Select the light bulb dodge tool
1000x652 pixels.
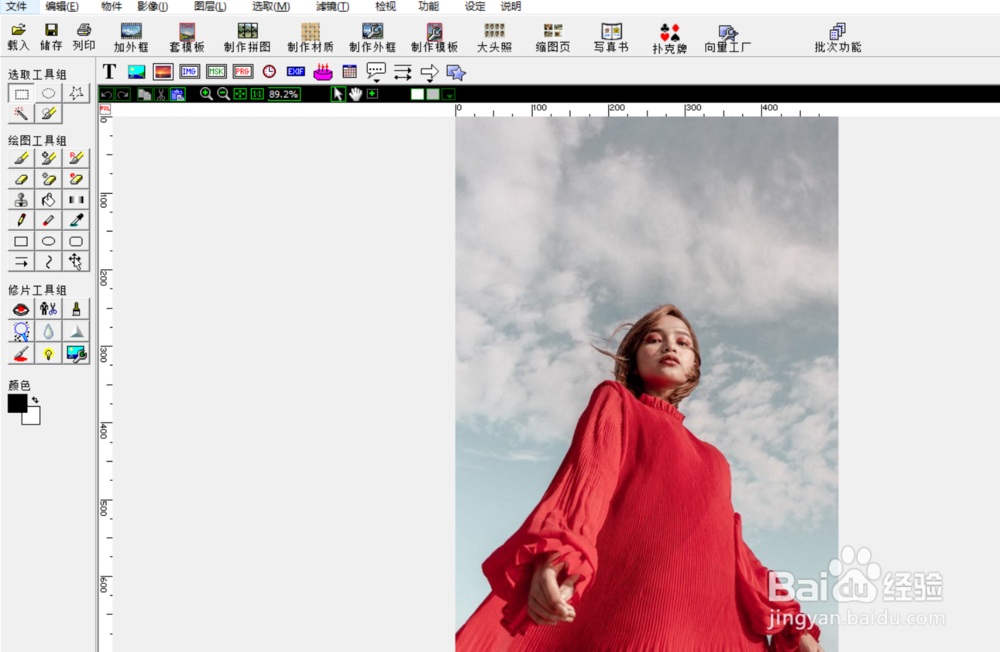click(48, 353)
